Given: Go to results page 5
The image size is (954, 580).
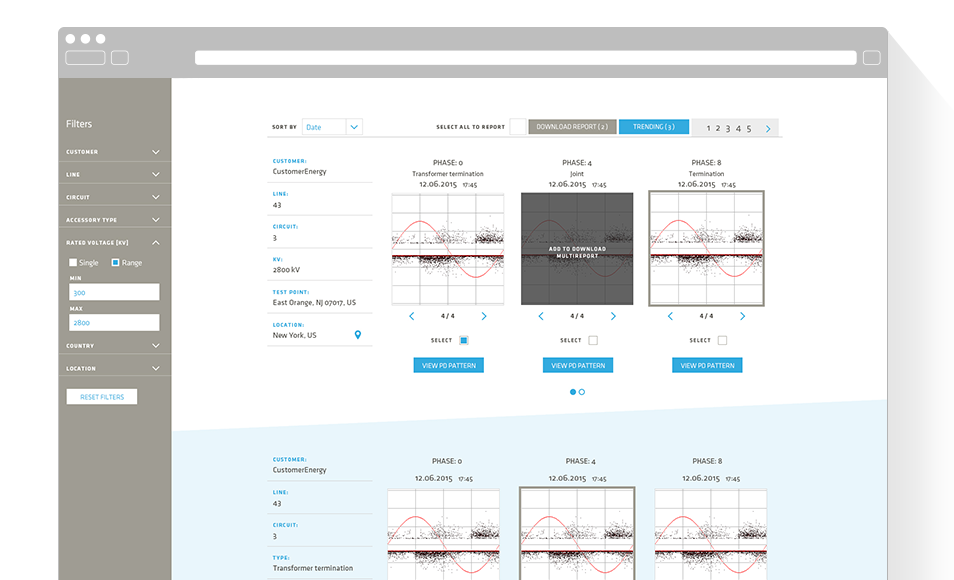Looking at the screenshot, I should tap(749, 128).
